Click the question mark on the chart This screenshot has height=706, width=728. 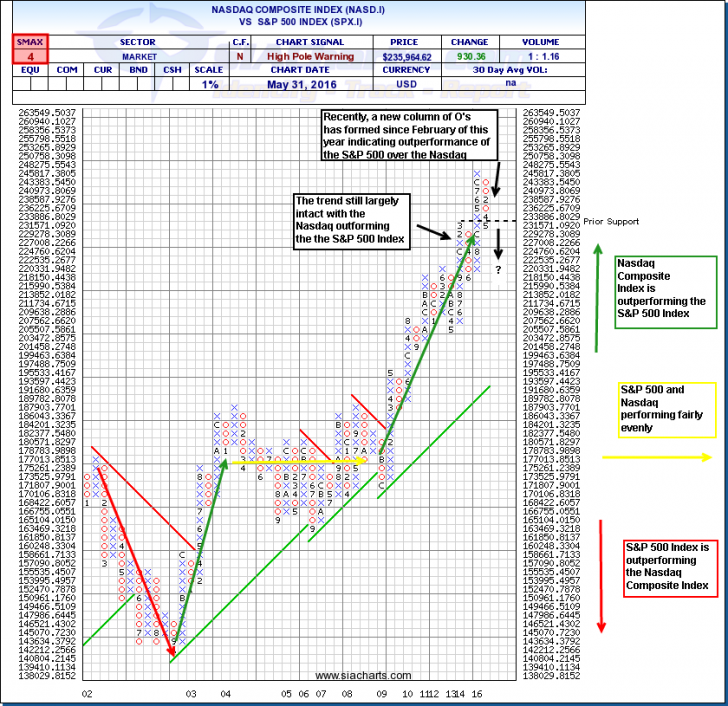(497, 268)
